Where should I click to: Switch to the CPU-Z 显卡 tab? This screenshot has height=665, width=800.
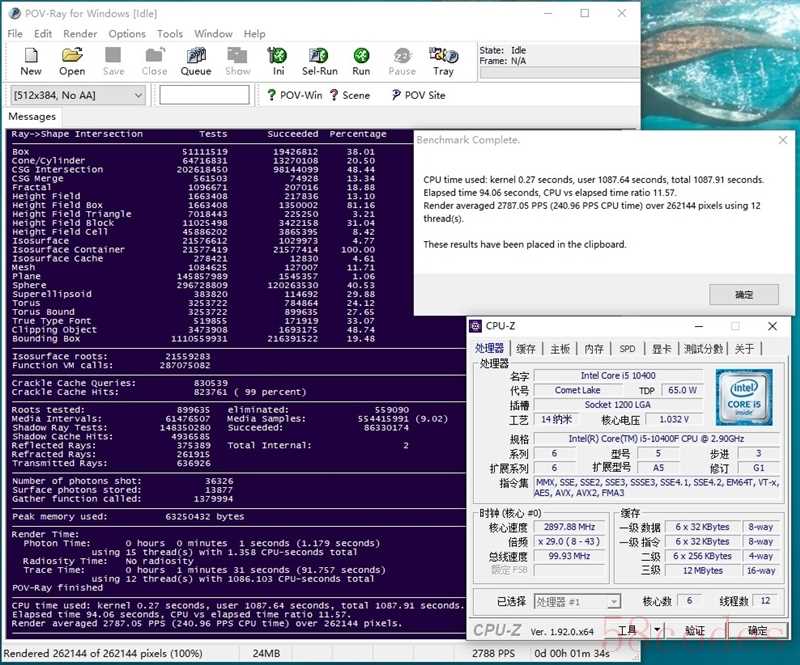click(x=661, y=349)
